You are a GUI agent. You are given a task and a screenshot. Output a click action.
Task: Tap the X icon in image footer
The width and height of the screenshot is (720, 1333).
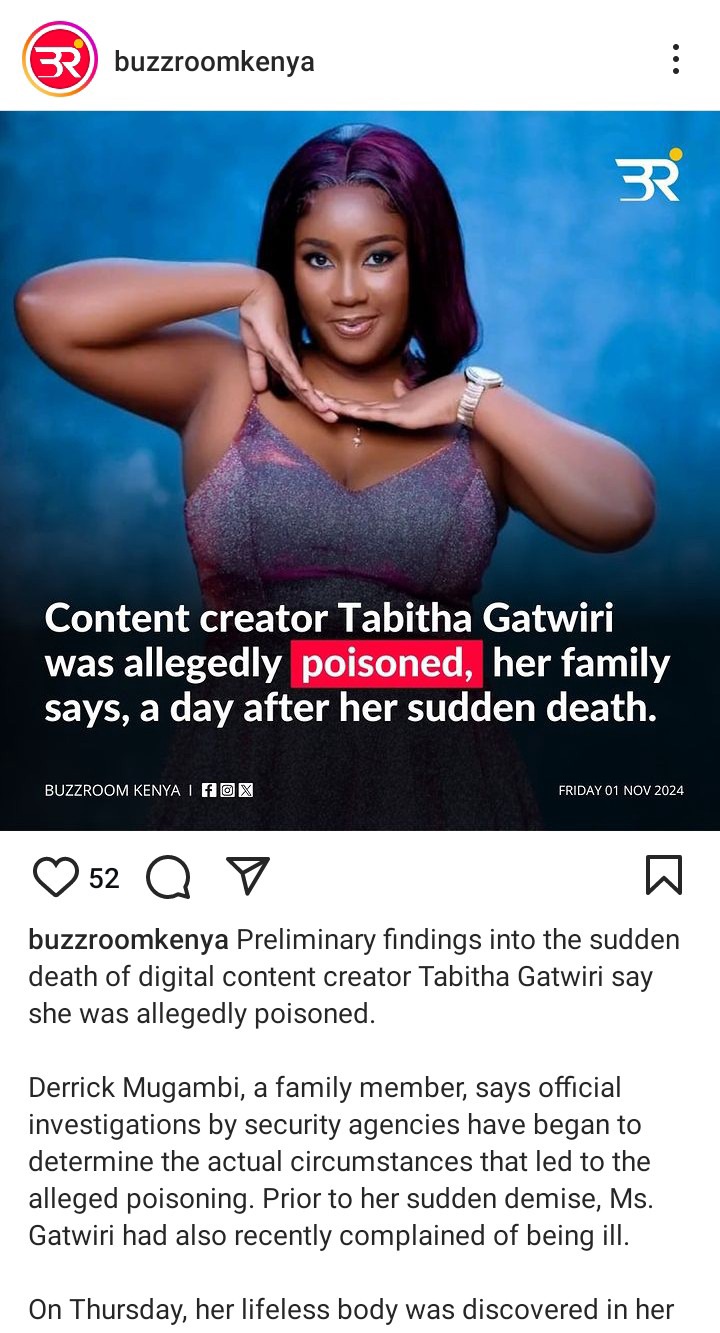click(x=246, y=790)
